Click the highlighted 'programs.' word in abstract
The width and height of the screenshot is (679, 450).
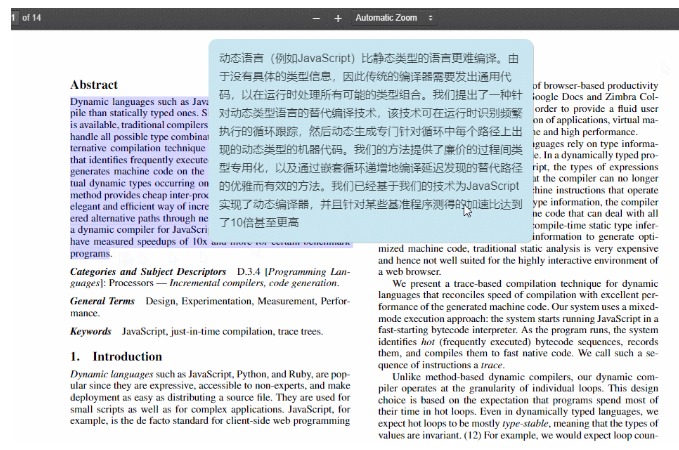[x=91, y=254]
